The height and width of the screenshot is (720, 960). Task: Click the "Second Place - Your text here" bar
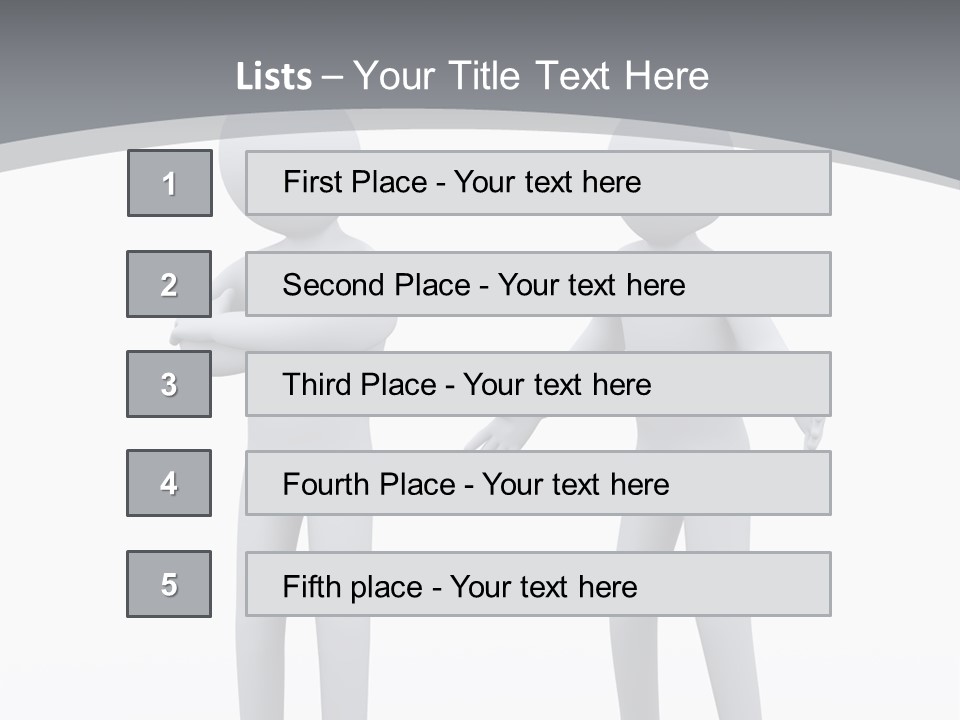tap(538, 284)
